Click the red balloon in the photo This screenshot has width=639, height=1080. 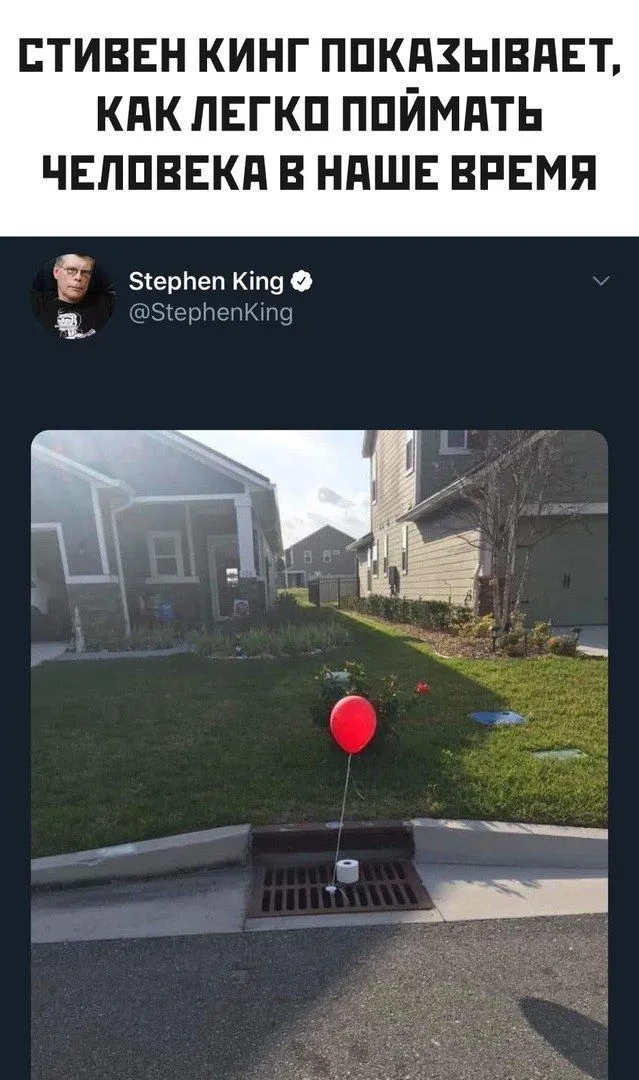point(353,723)
